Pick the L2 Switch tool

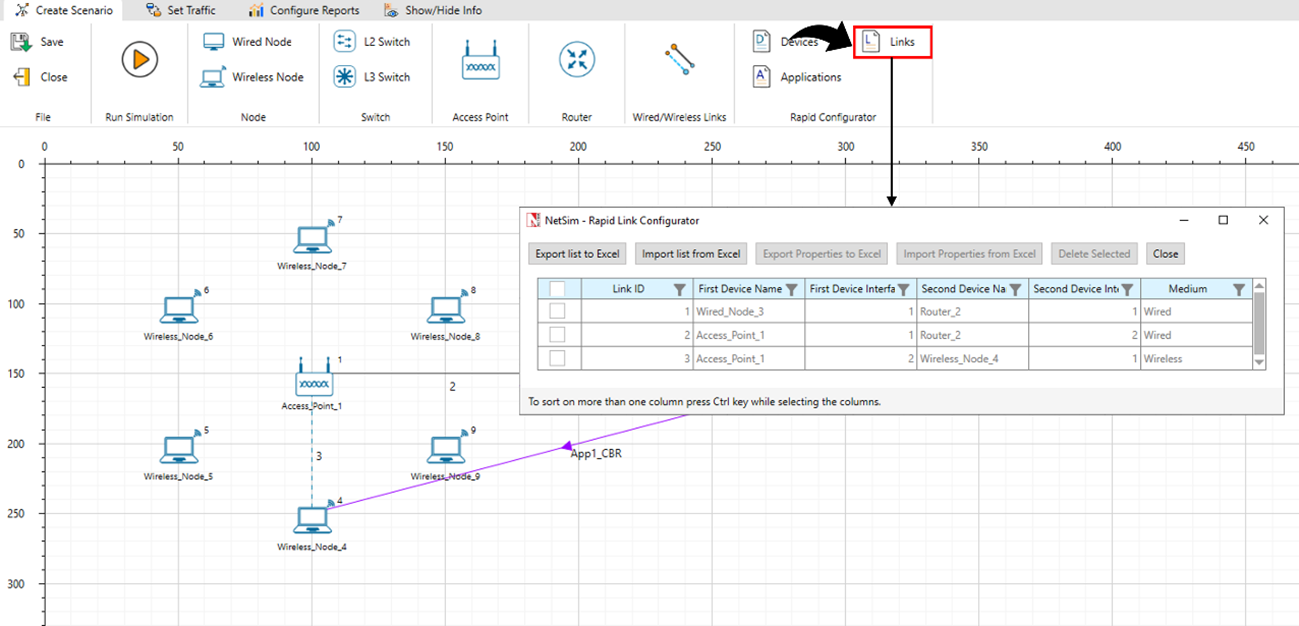pyautogui.click(x=371, y=42)
